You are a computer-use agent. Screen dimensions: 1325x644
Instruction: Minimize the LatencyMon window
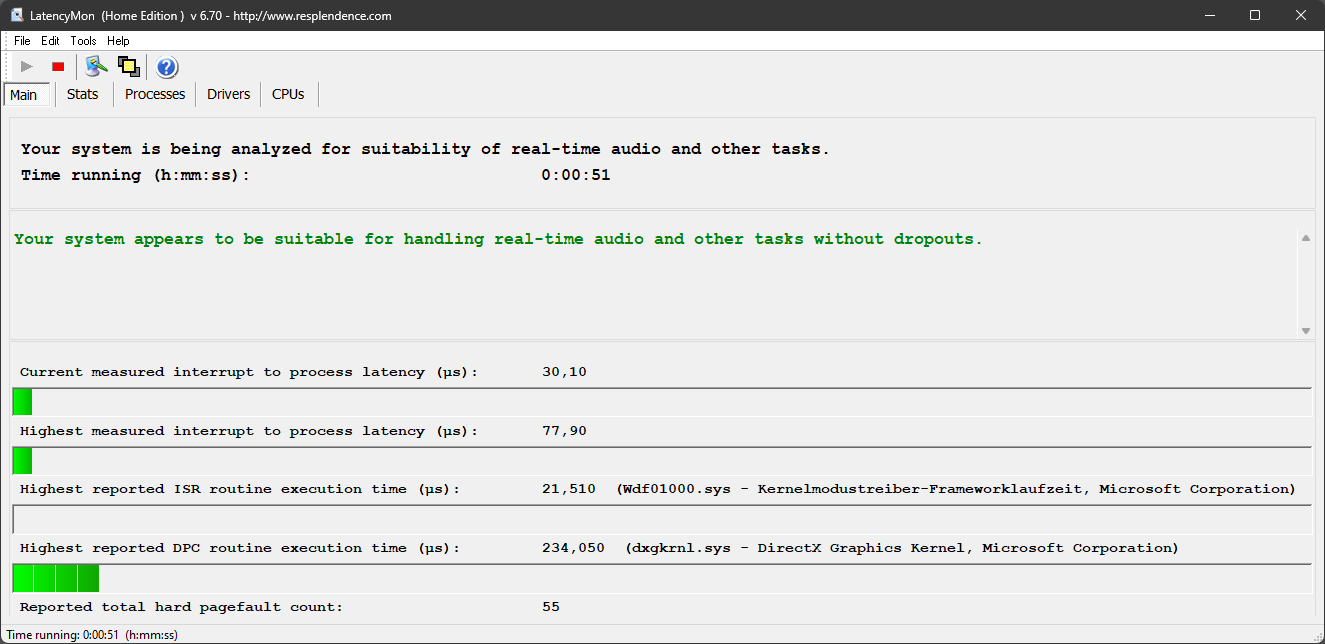(x=1209, y=15)
